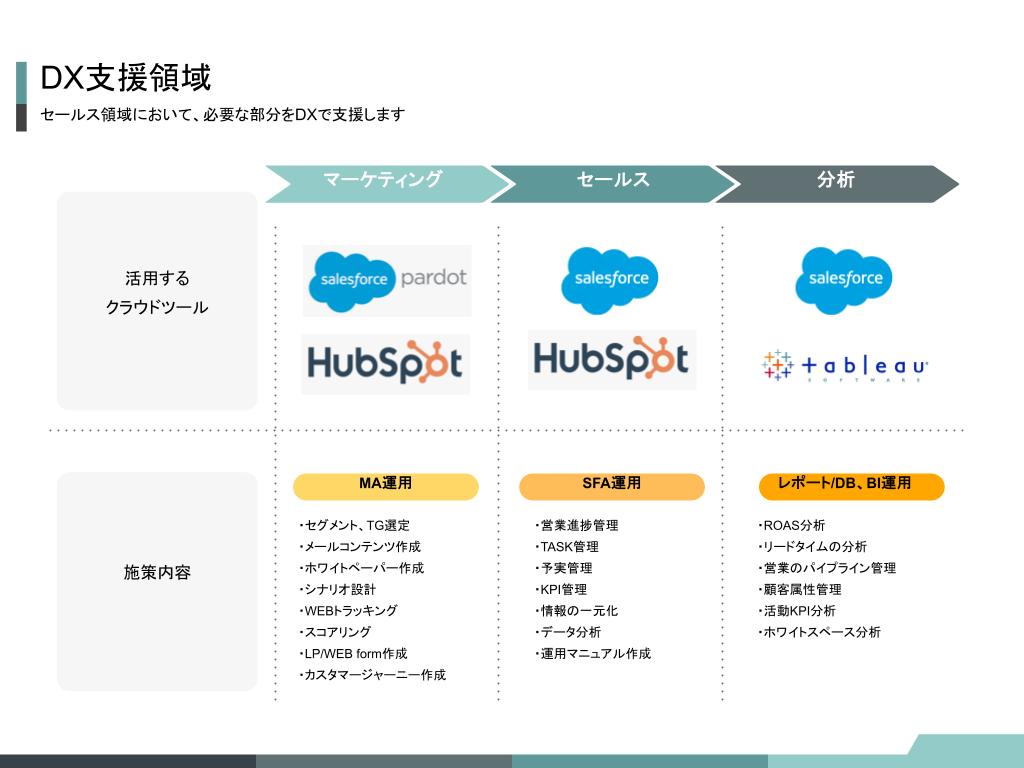Click the 運用マニュアル作成 bullet

pyautogui.click(x=593, y=653)
